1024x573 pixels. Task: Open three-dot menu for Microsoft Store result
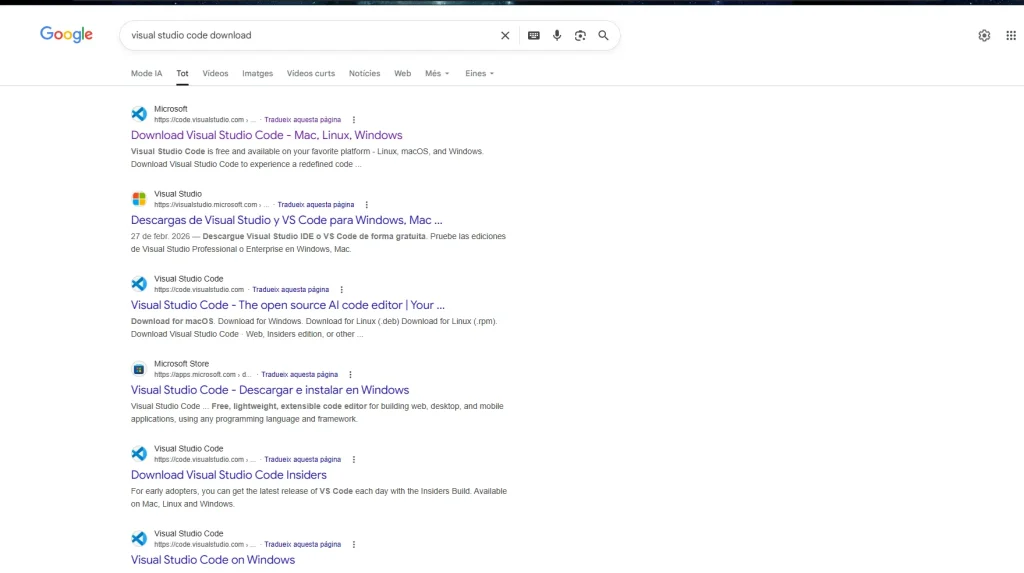coord(350,375)
